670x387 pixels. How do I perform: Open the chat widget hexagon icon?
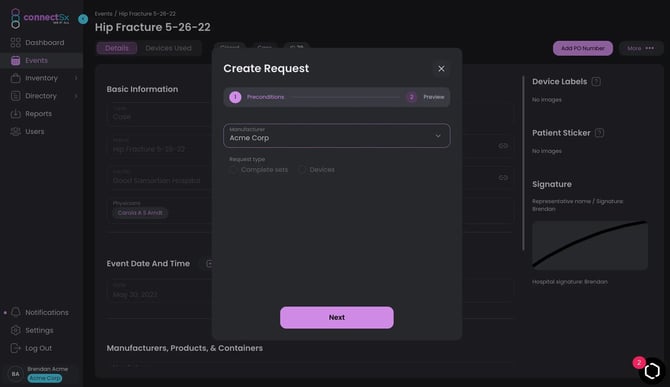pos(652,371)
